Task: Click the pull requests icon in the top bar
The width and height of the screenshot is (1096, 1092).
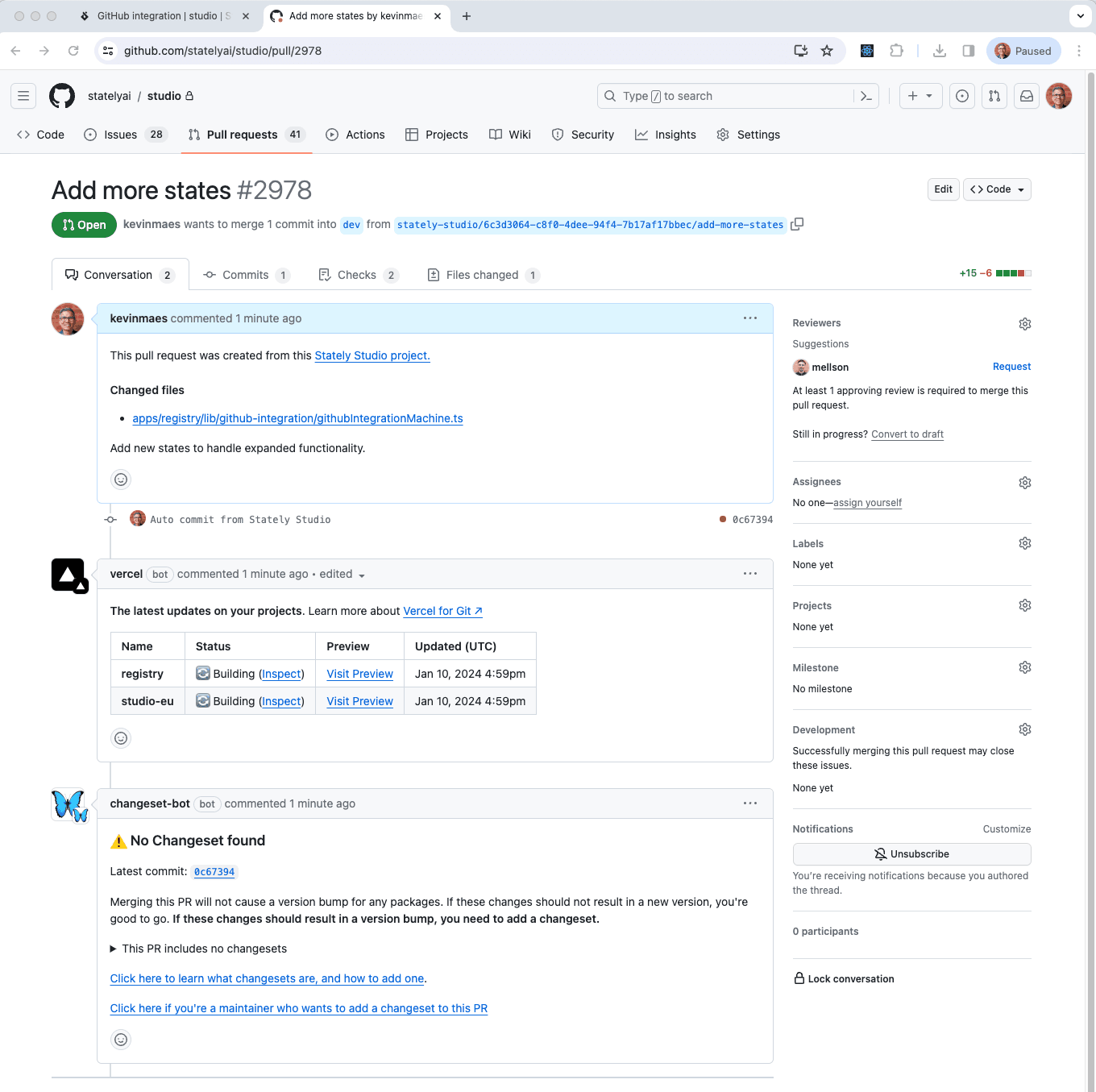Action: [x=994, y=95]
